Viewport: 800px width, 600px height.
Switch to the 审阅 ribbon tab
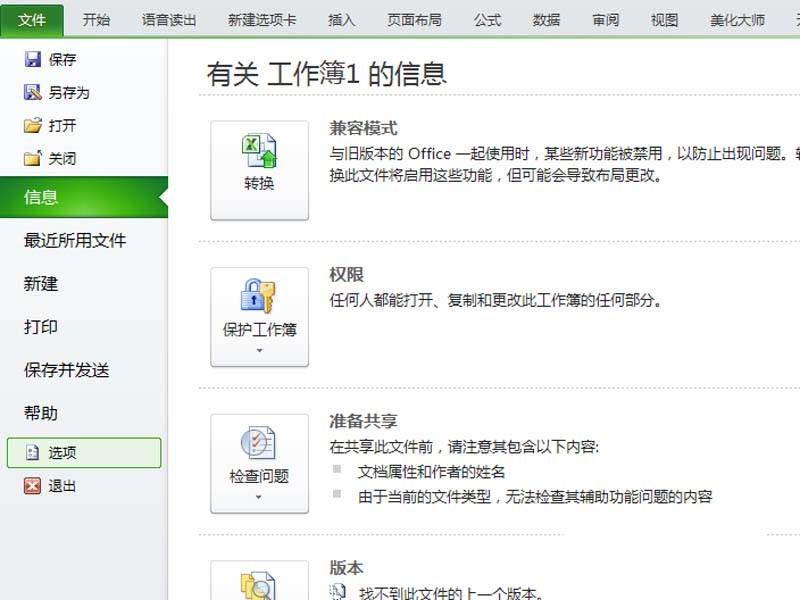[x=605, y=18]
